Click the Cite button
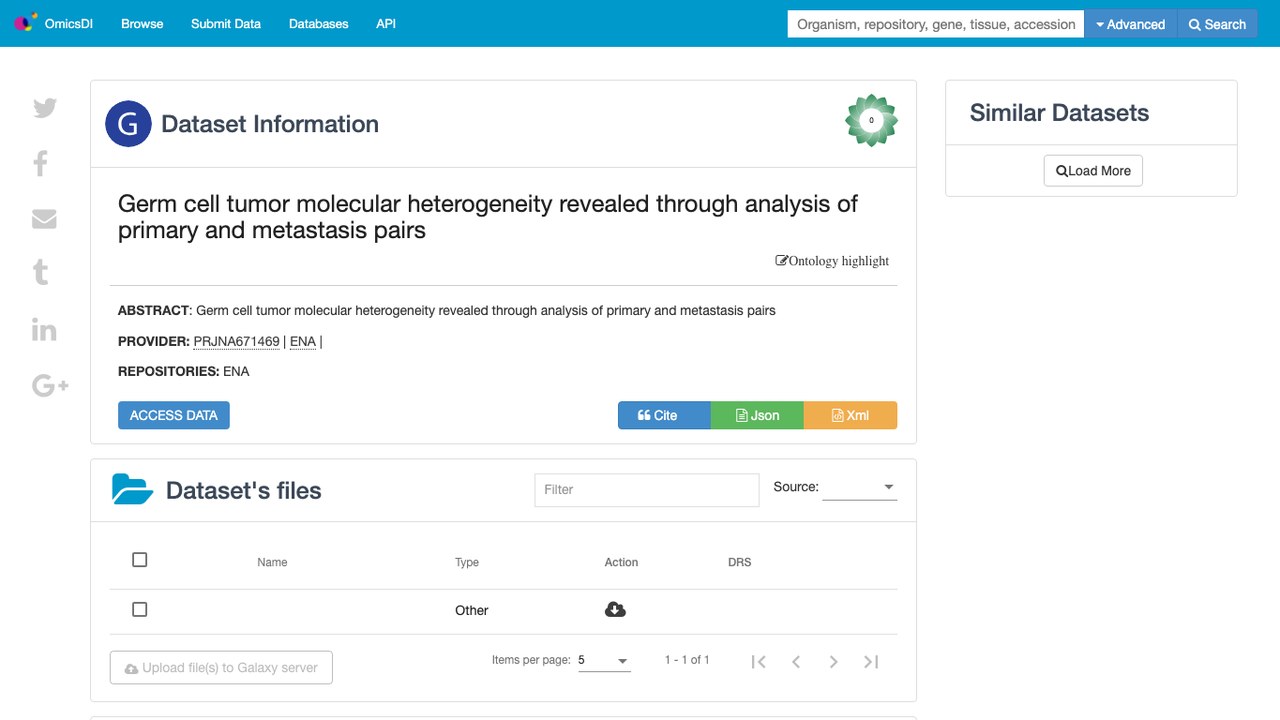Screen dimensions: 1280x720 [x=664, y=415]
